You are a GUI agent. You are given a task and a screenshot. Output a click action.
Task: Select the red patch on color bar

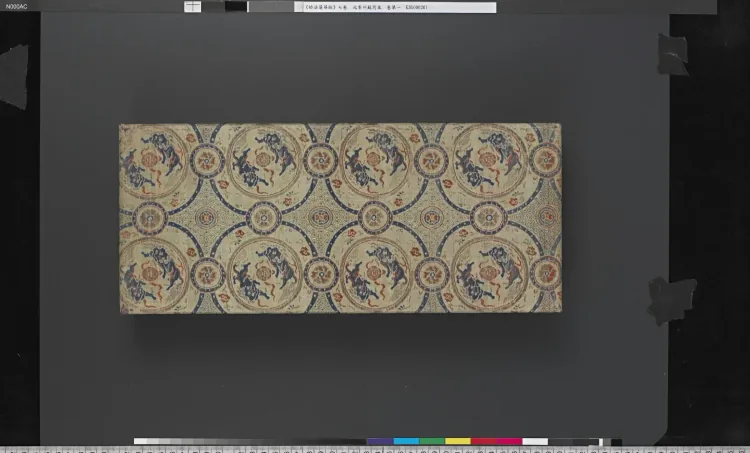484,441
